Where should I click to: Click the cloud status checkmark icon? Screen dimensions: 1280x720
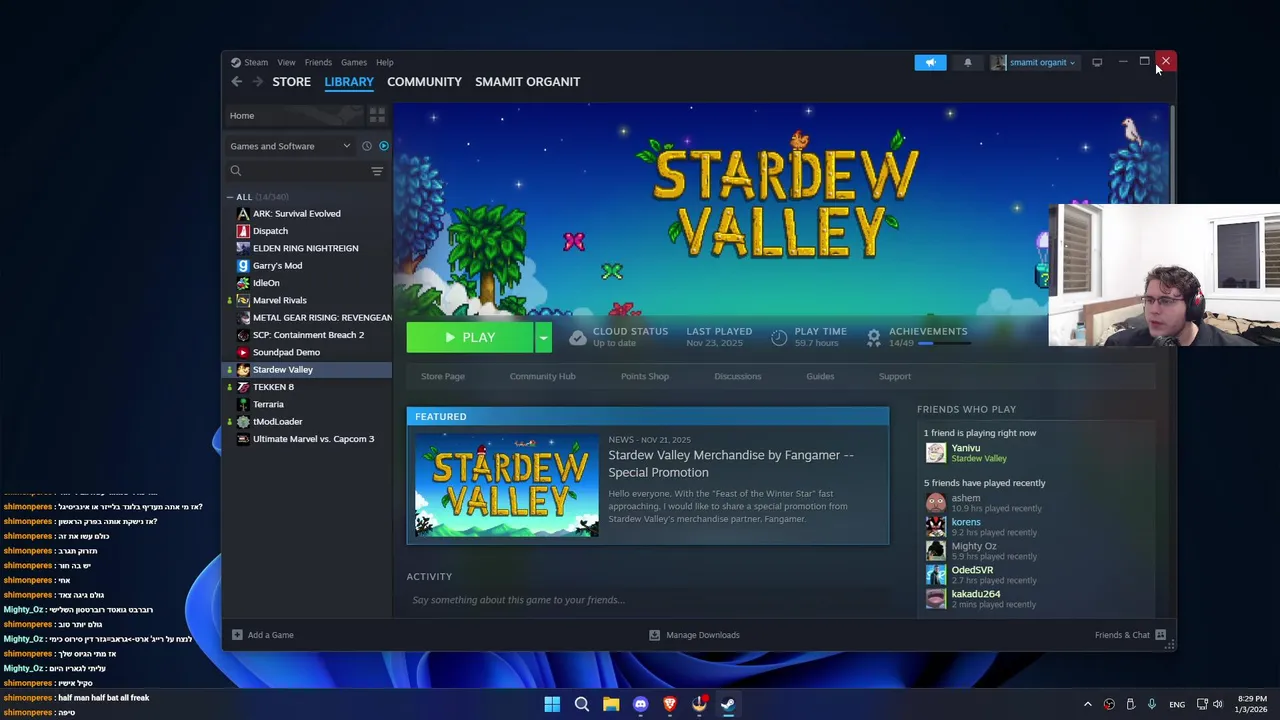click(x=577, y=338)
